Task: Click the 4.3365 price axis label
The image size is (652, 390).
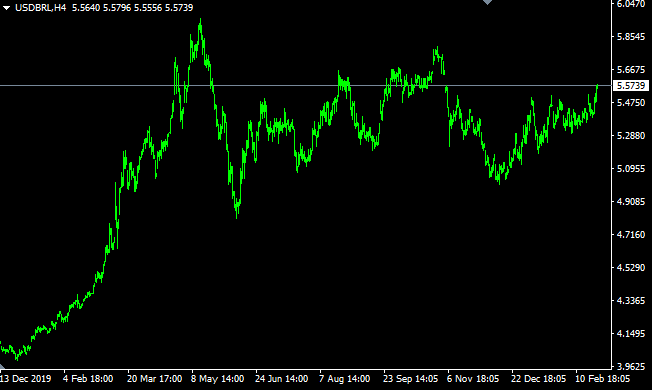Action: click(631, 300)
